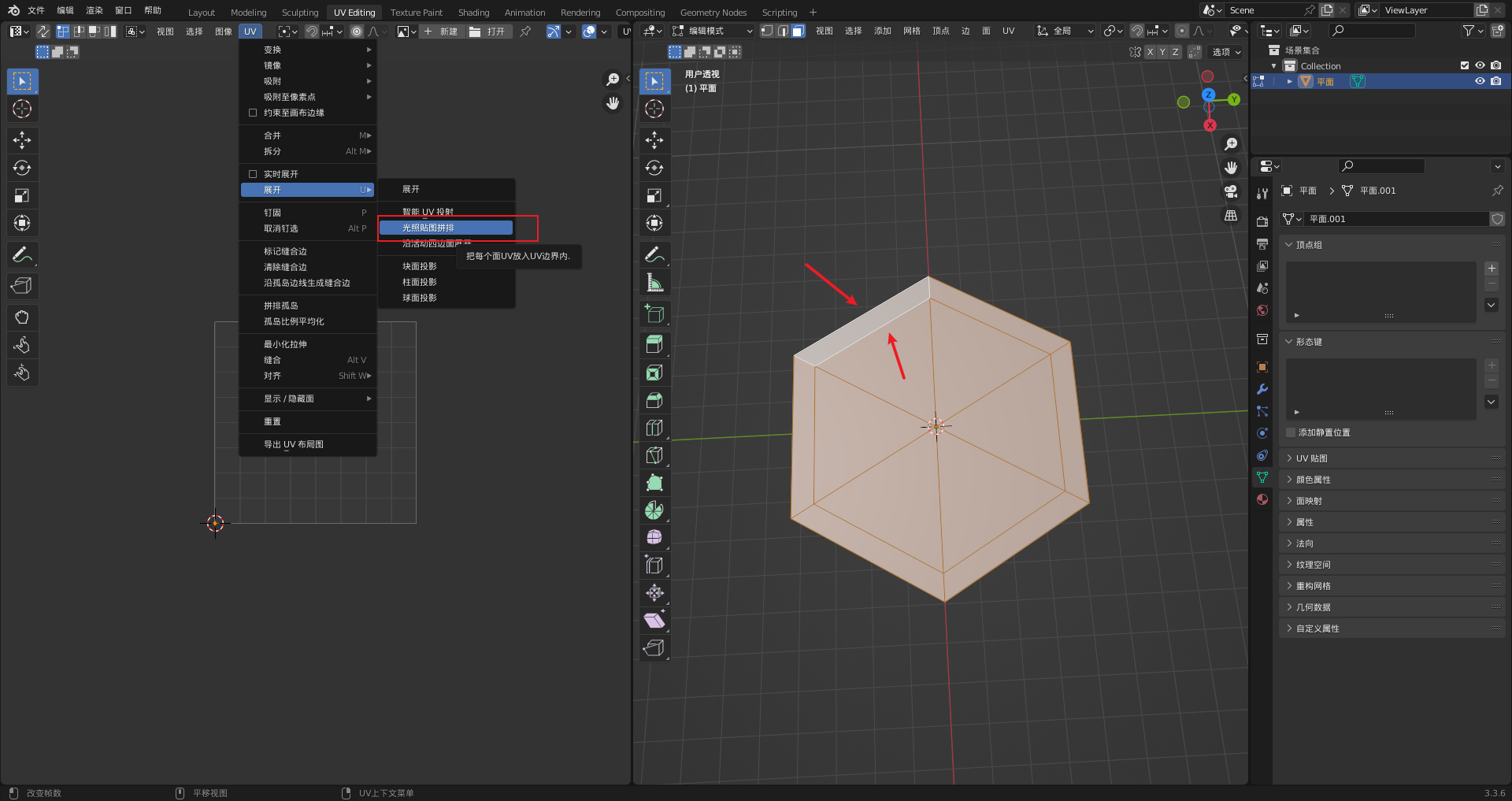The image size is (1512, 801).
Task: Select the Transform tool in 3D viewport
Action: point(654,223)
